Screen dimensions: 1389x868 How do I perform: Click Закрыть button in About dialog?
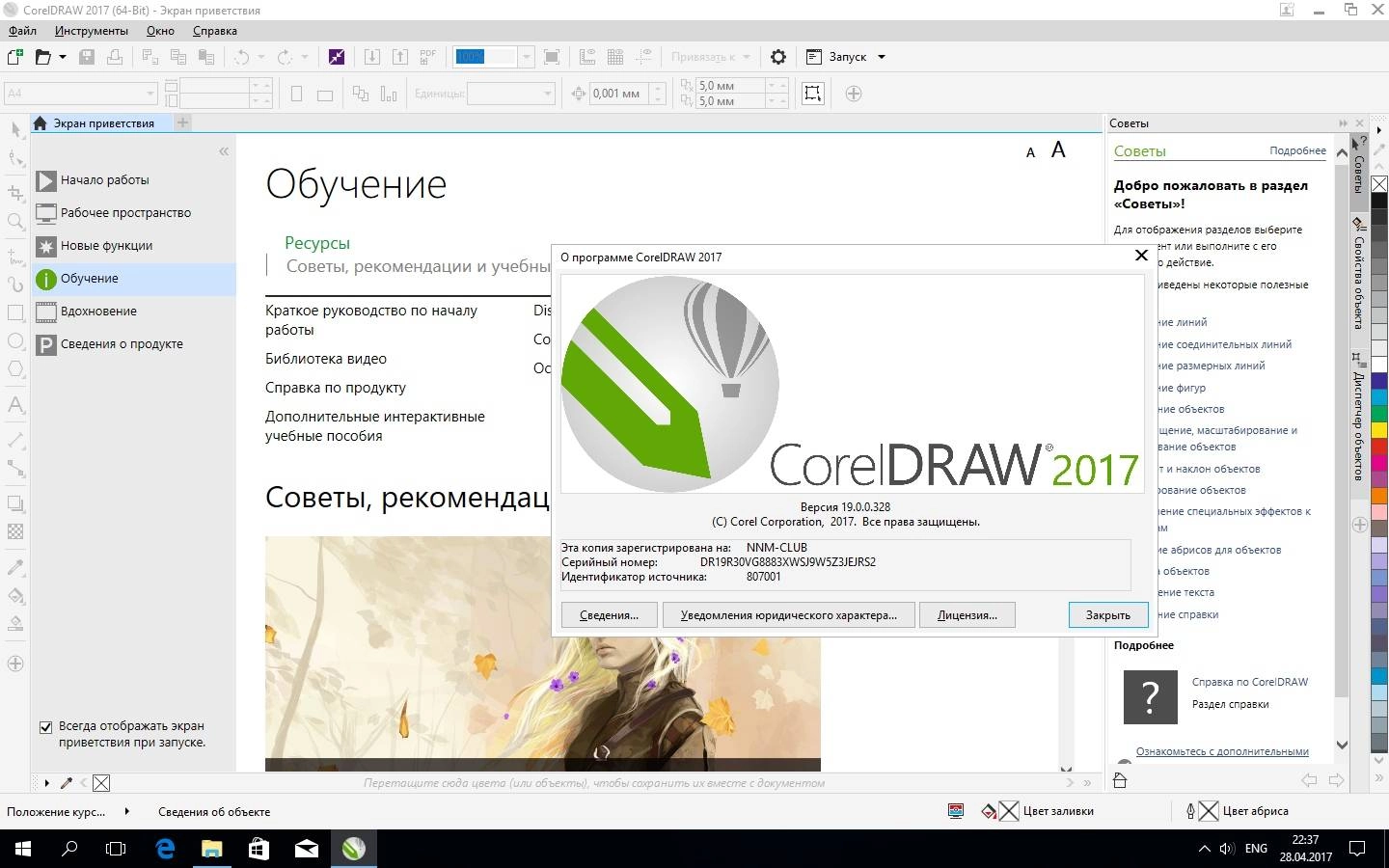pyautogui.click(x=1108, y=615)
